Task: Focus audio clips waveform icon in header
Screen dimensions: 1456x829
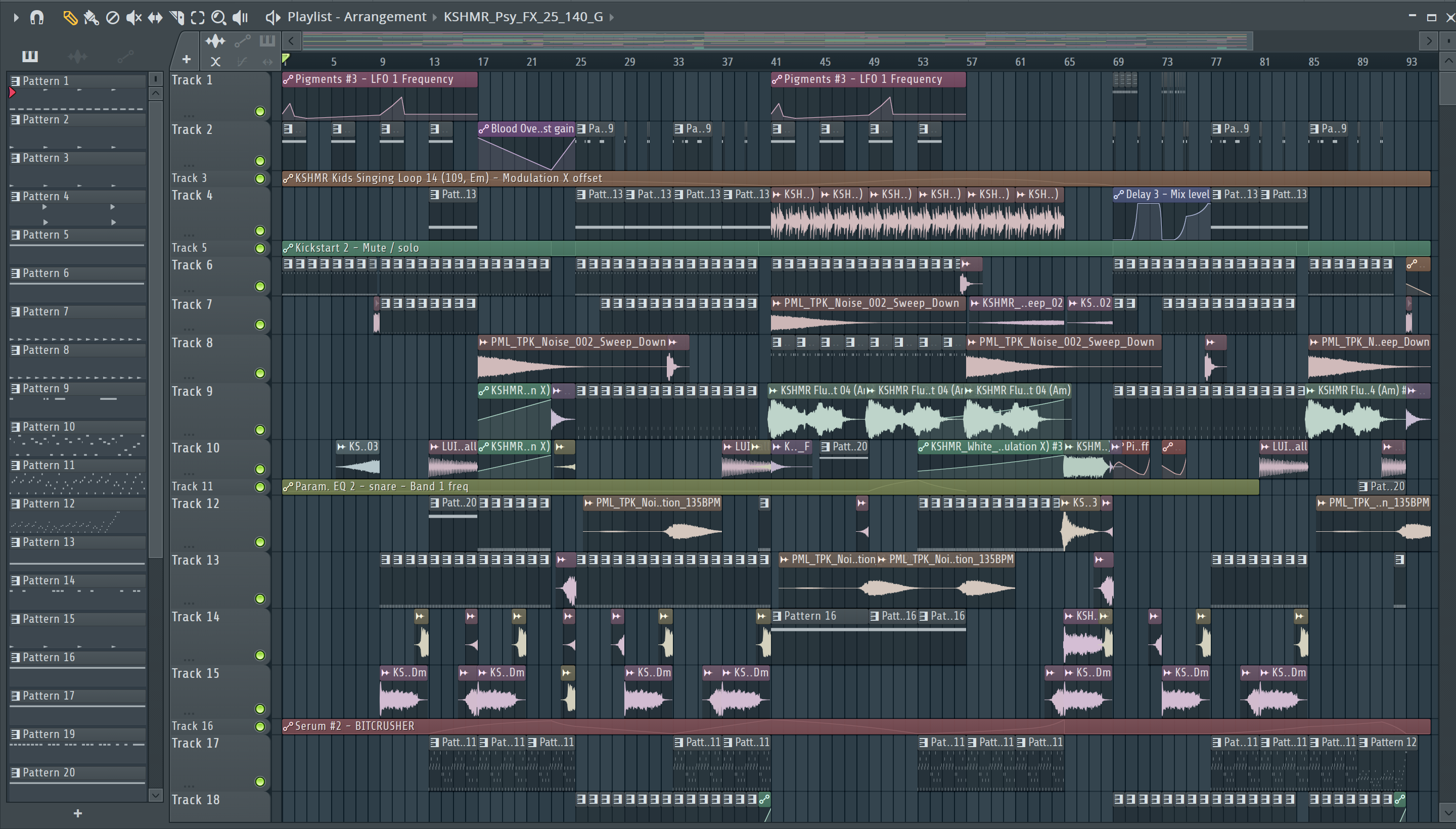Action: (215, 41)
